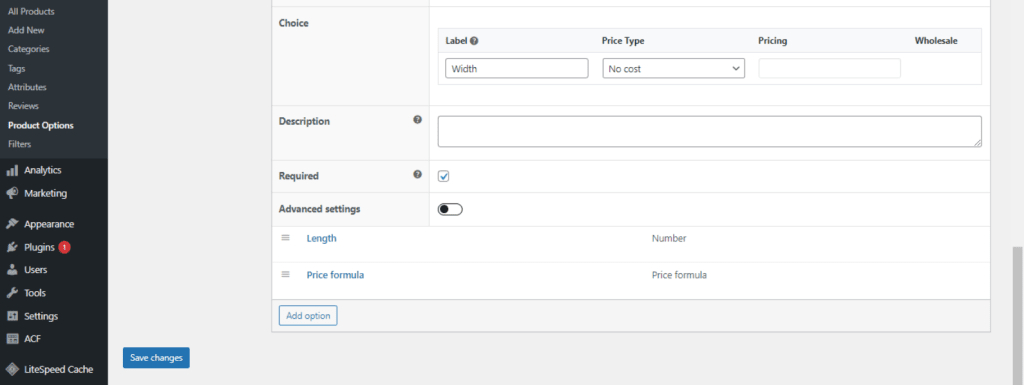Click the Advanced settings row label
The height and width of the screenshot is (385, 1024).
(x=319, y=209)
